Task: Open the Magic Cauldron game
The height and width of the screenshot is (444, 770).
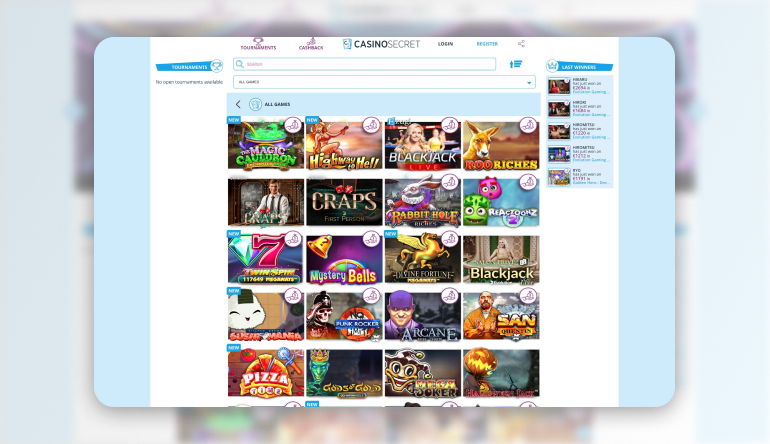Action: pos(266,145)
